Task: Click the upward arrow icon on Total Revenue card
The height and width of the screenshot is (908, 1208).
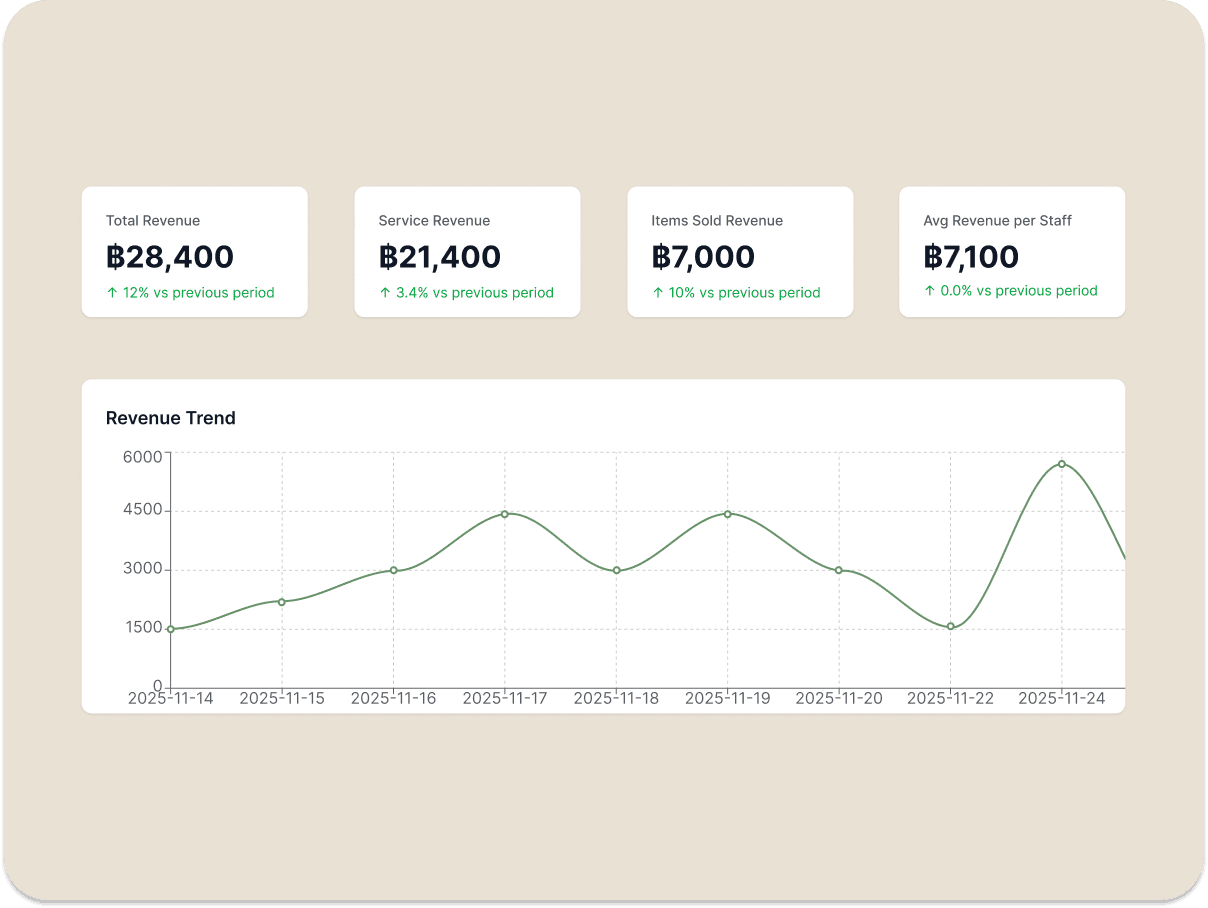Action: (x=111, y=292)
